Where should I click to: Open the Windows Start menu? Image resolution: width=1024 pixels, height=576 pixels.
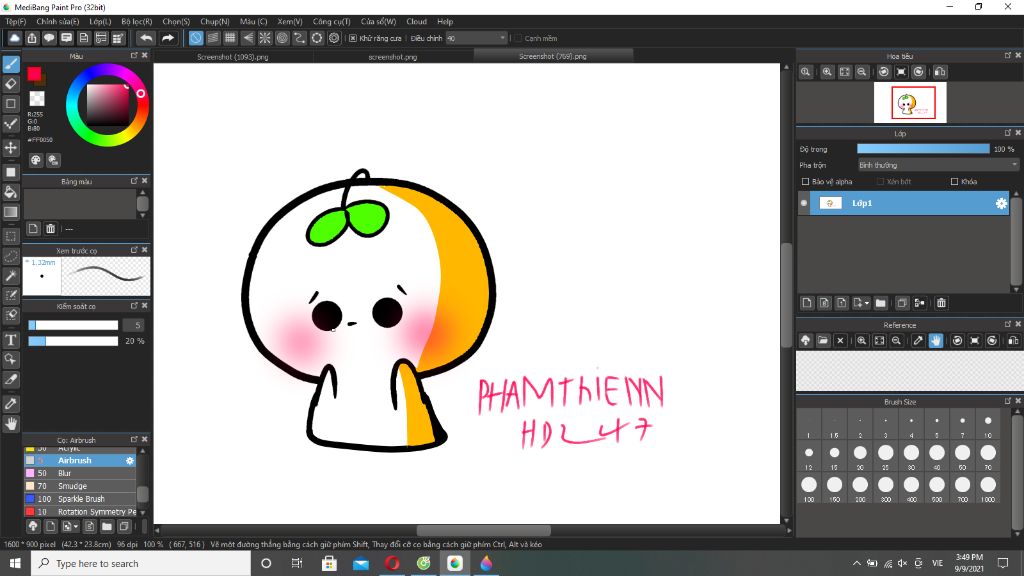(15, 563)
